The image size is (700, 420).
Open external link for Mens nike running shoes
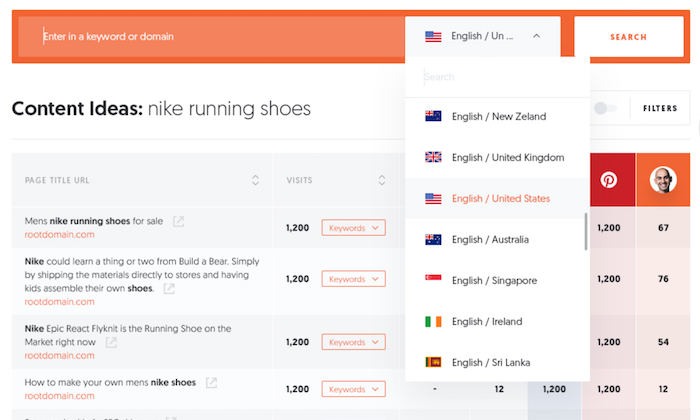178,221
